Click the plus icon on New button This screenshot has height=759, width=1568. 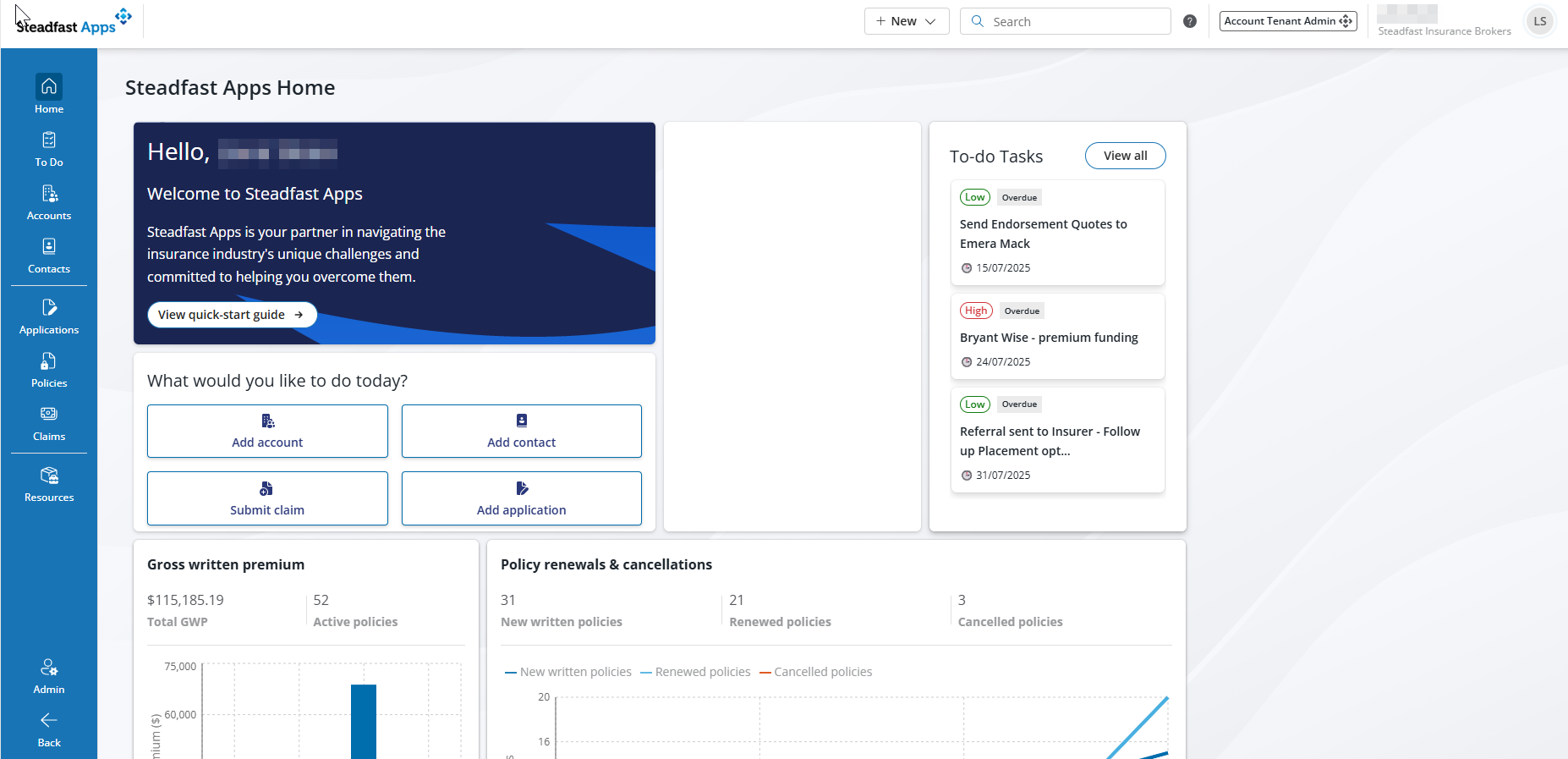click(x=880, y=21)
